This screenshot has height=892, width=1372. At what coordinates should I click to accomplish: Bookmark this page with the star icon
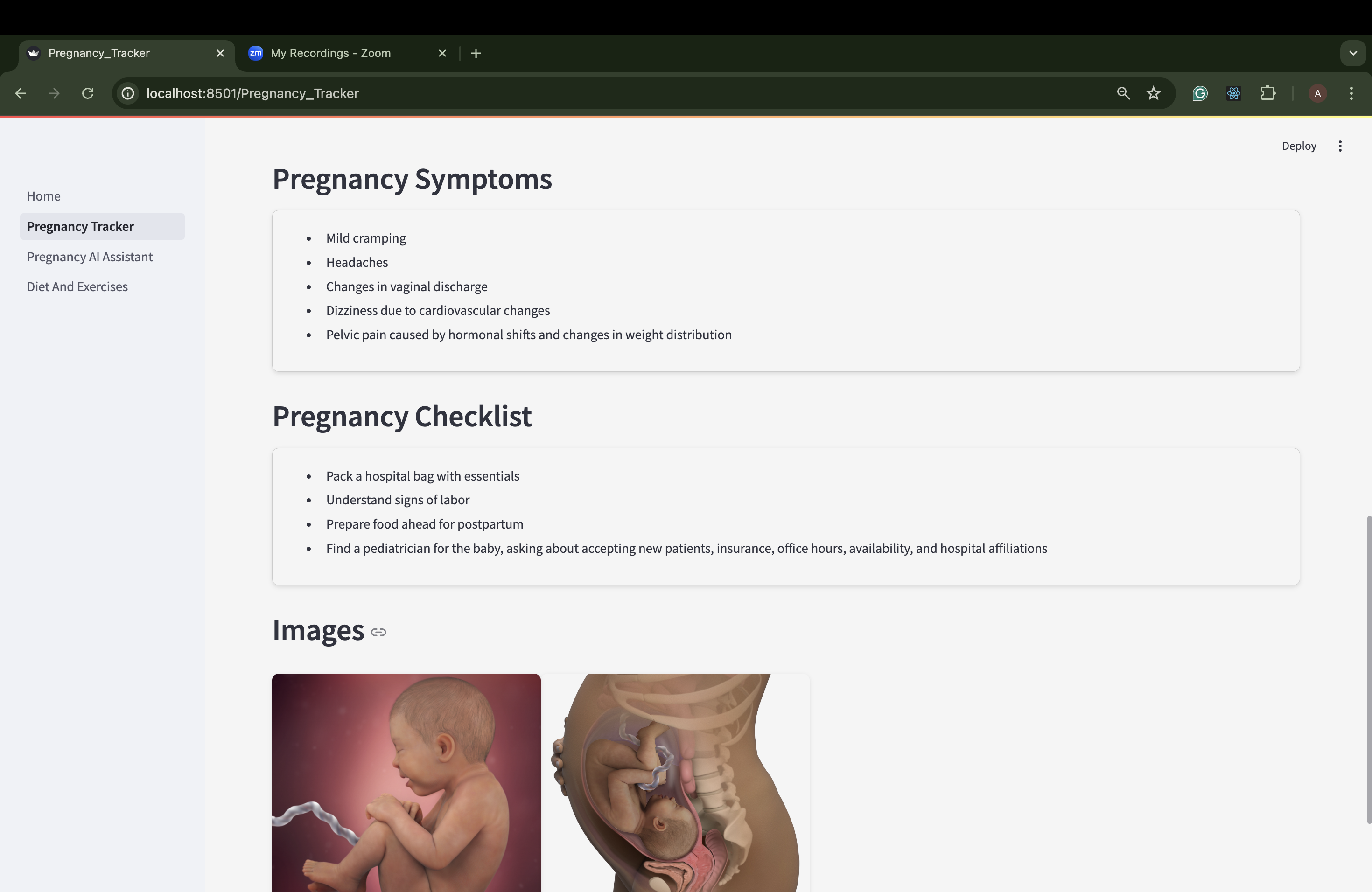1153,93
